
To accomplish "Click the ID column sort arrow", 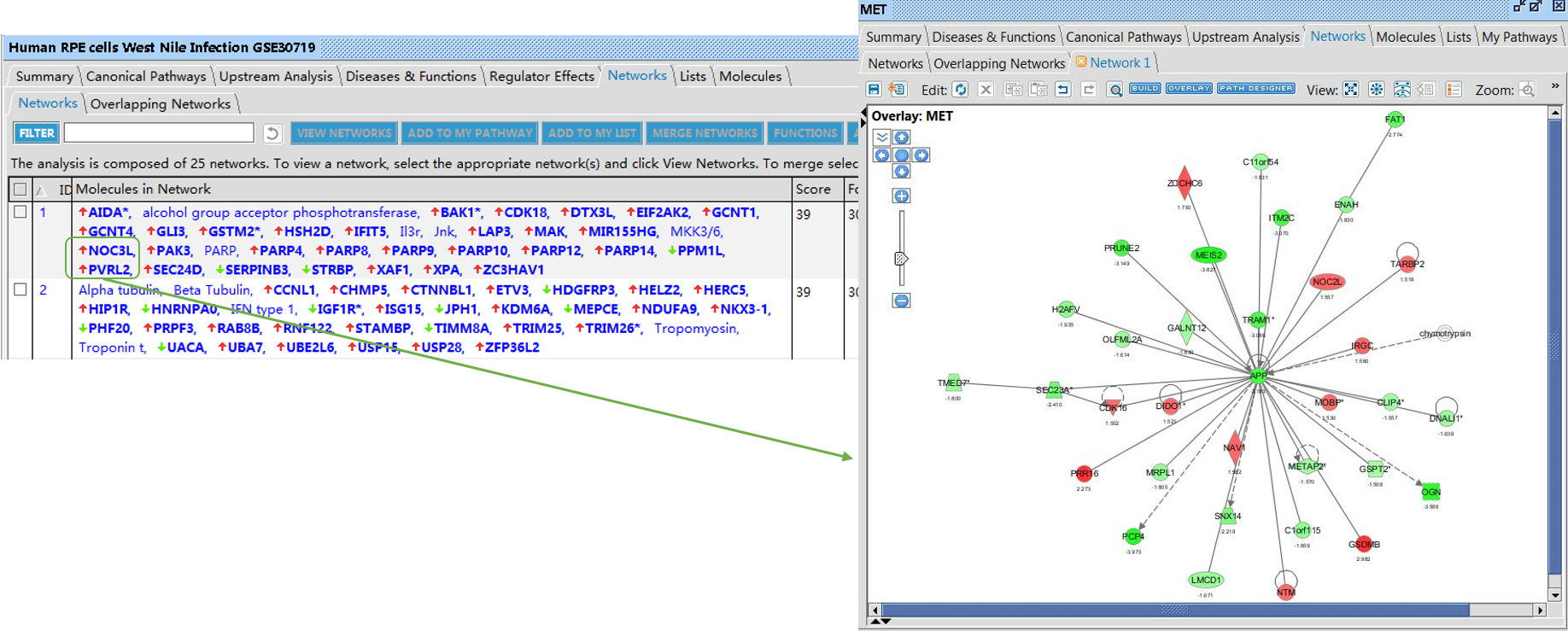I will click(x=42, y=190).
